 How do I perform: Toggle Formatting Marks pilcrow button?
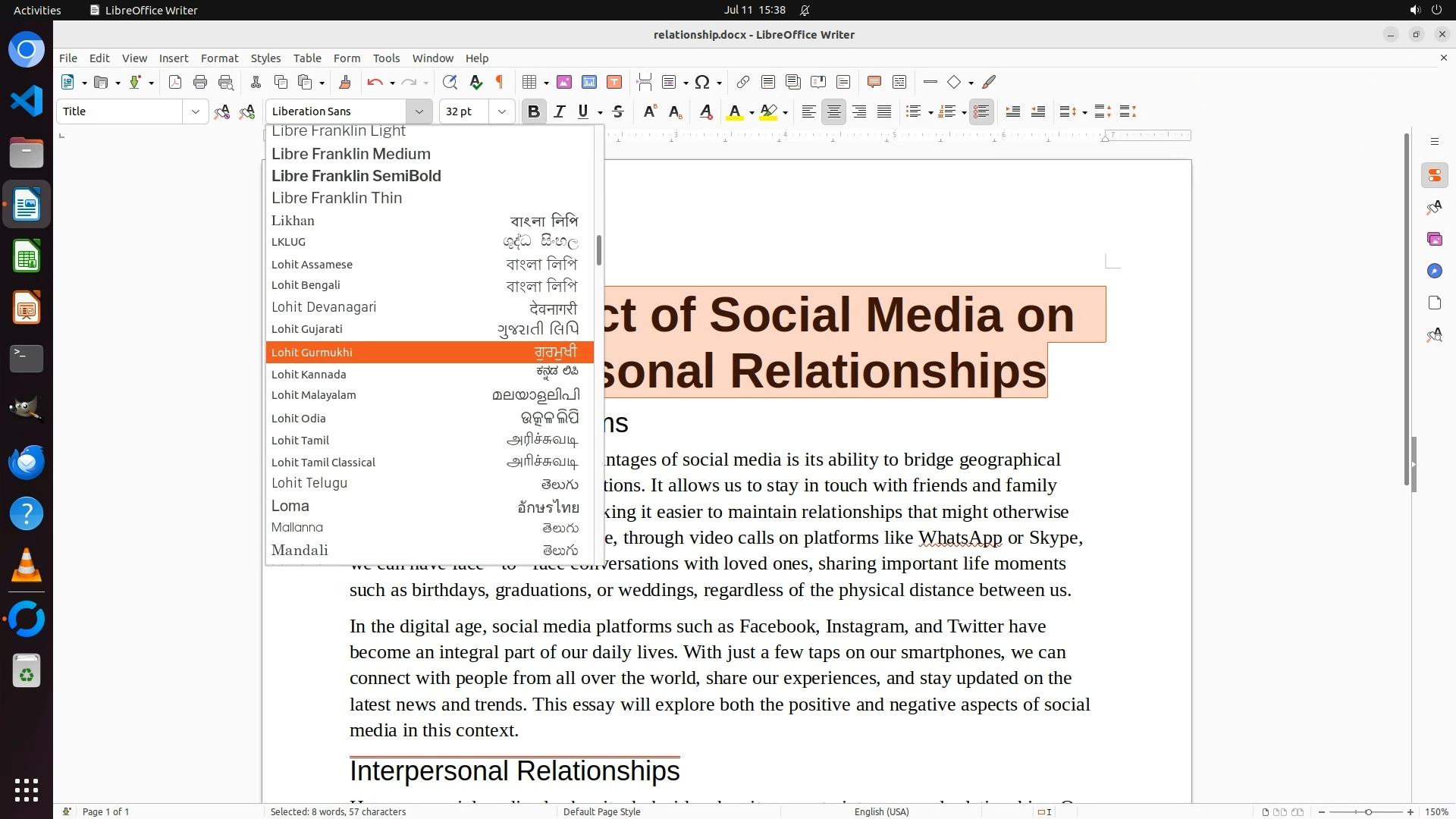(x=500, y=82)
